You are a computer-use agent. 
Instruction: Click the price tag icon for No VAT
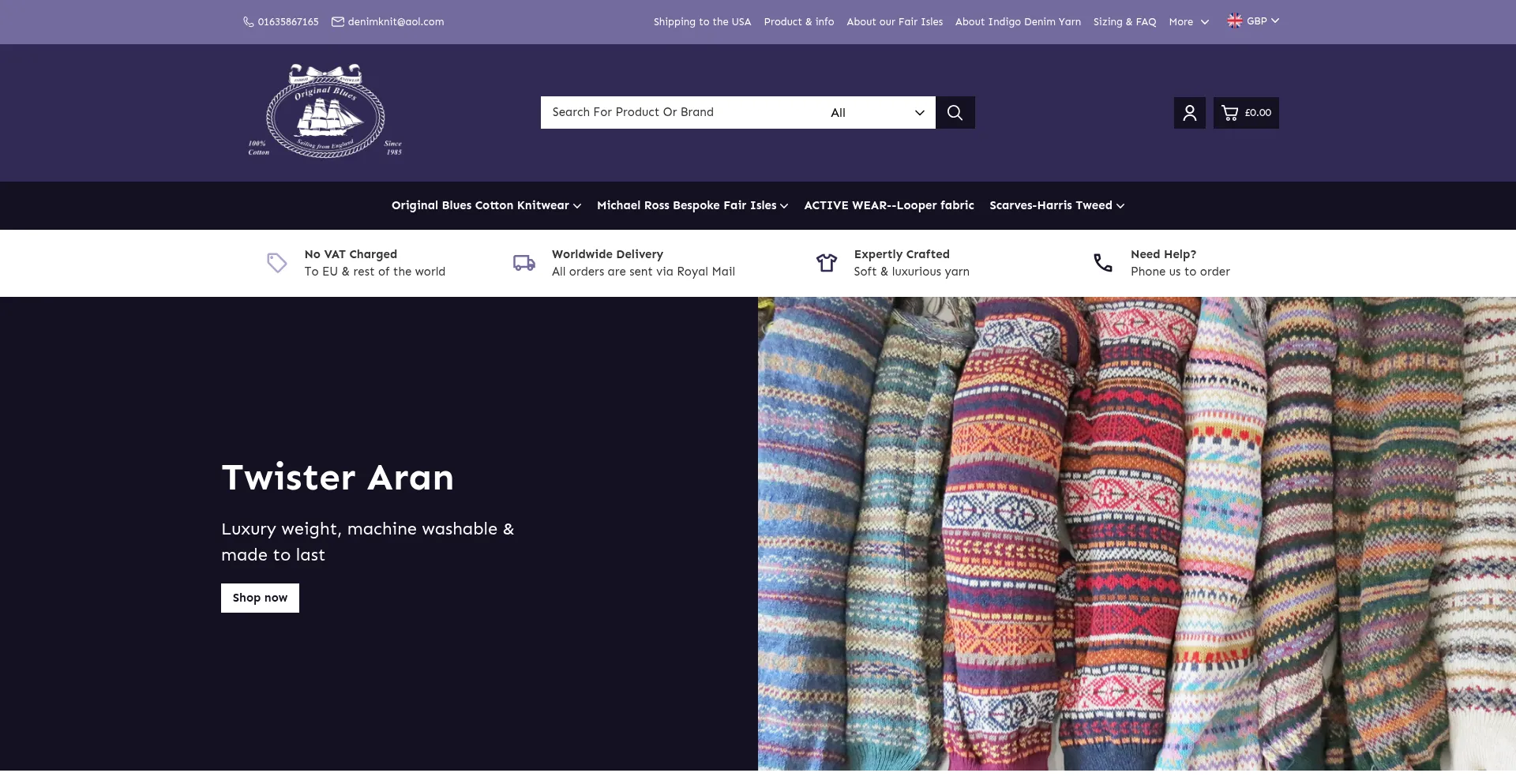coord(276,263)
